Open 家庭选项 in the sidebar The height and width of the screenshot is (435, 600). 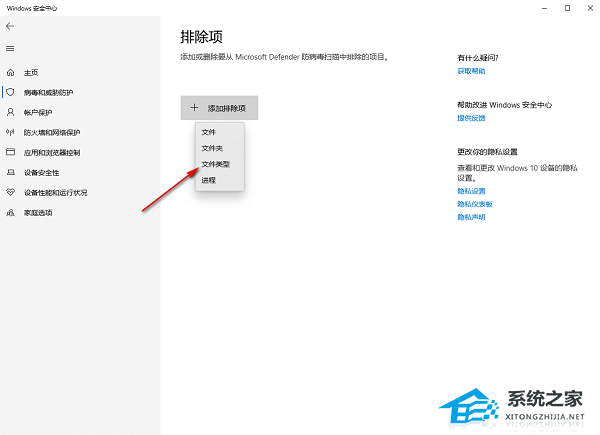(38, 213)
